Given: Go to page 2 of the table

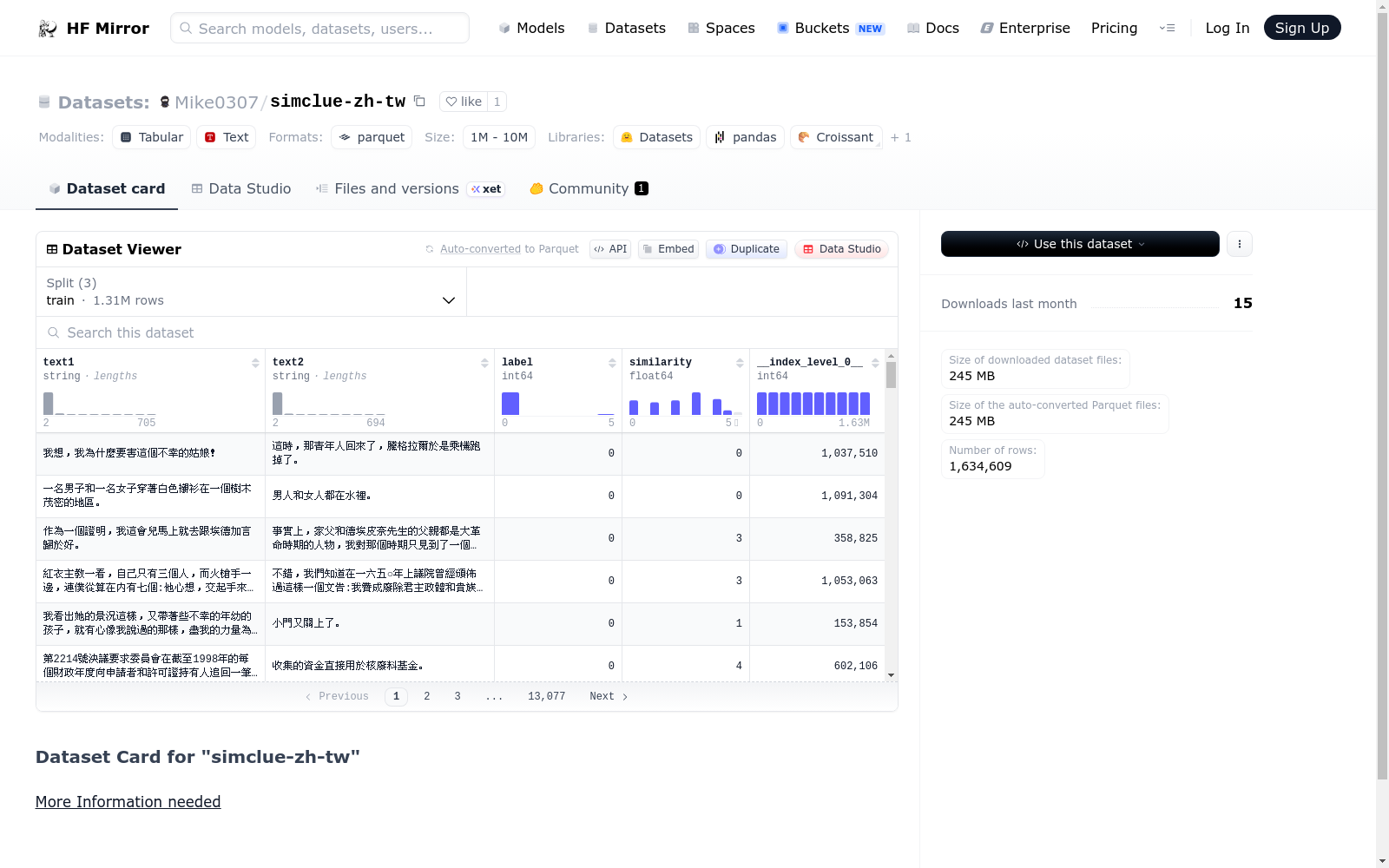Looking at the screenshot, I should pyautogui.click(x=427, y=696).
